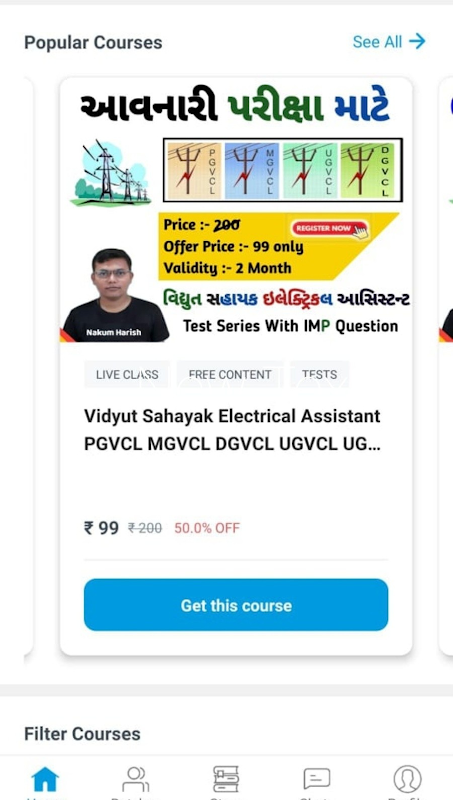The height and width of the screenshot is (800, 453).
Task: Open the Vidyut Sahayak course banner image
Action: (x=236, y=210)
